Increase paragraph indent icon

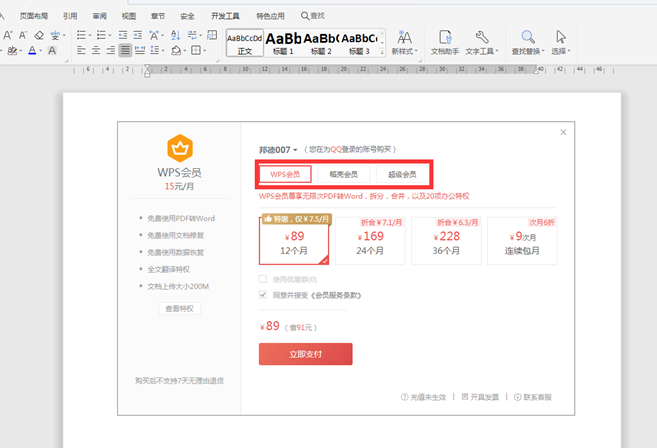[x=138, y=35]
